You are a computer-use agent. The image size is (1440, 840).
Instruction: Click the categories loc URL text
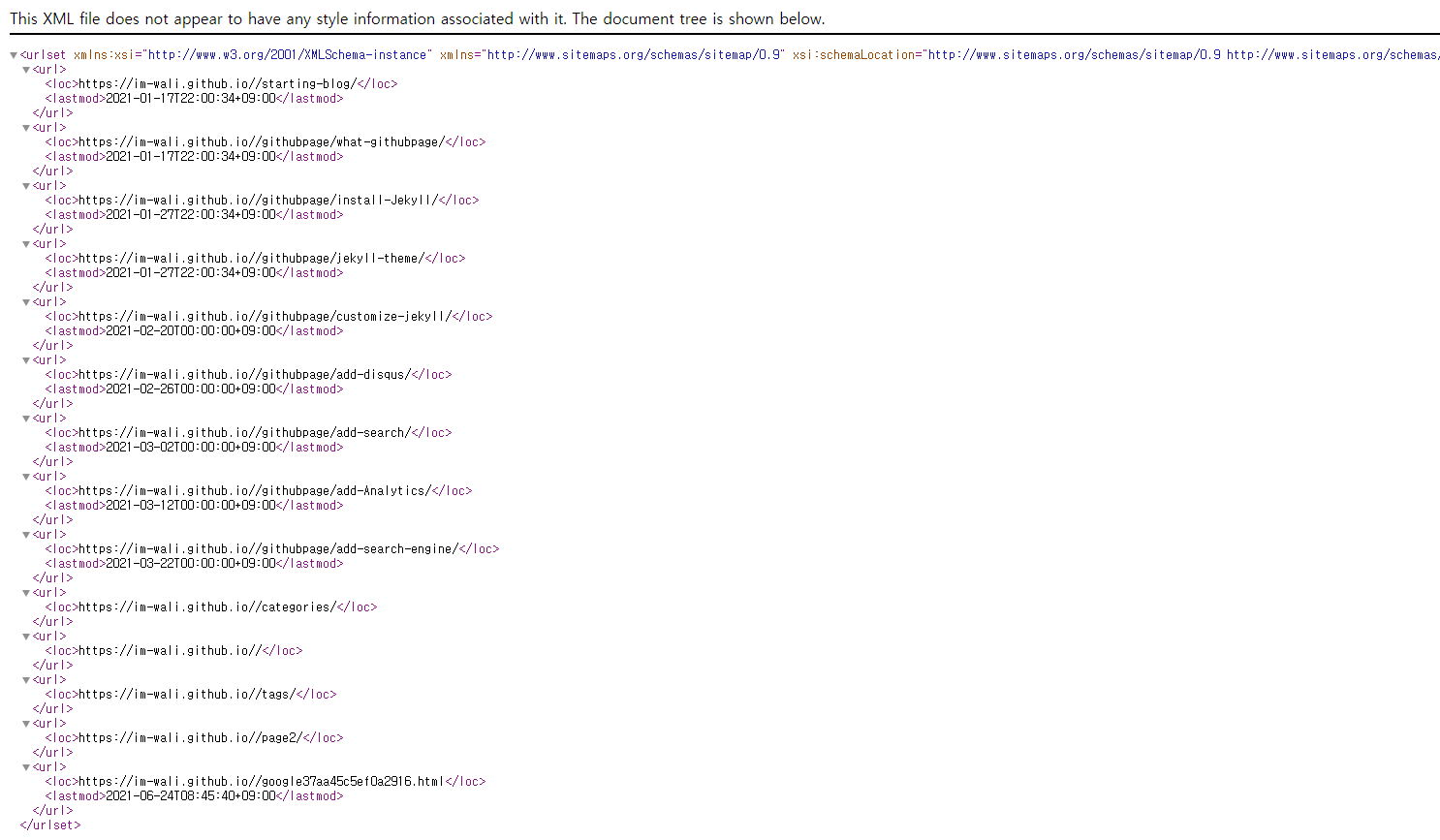[x=207, y=607]
